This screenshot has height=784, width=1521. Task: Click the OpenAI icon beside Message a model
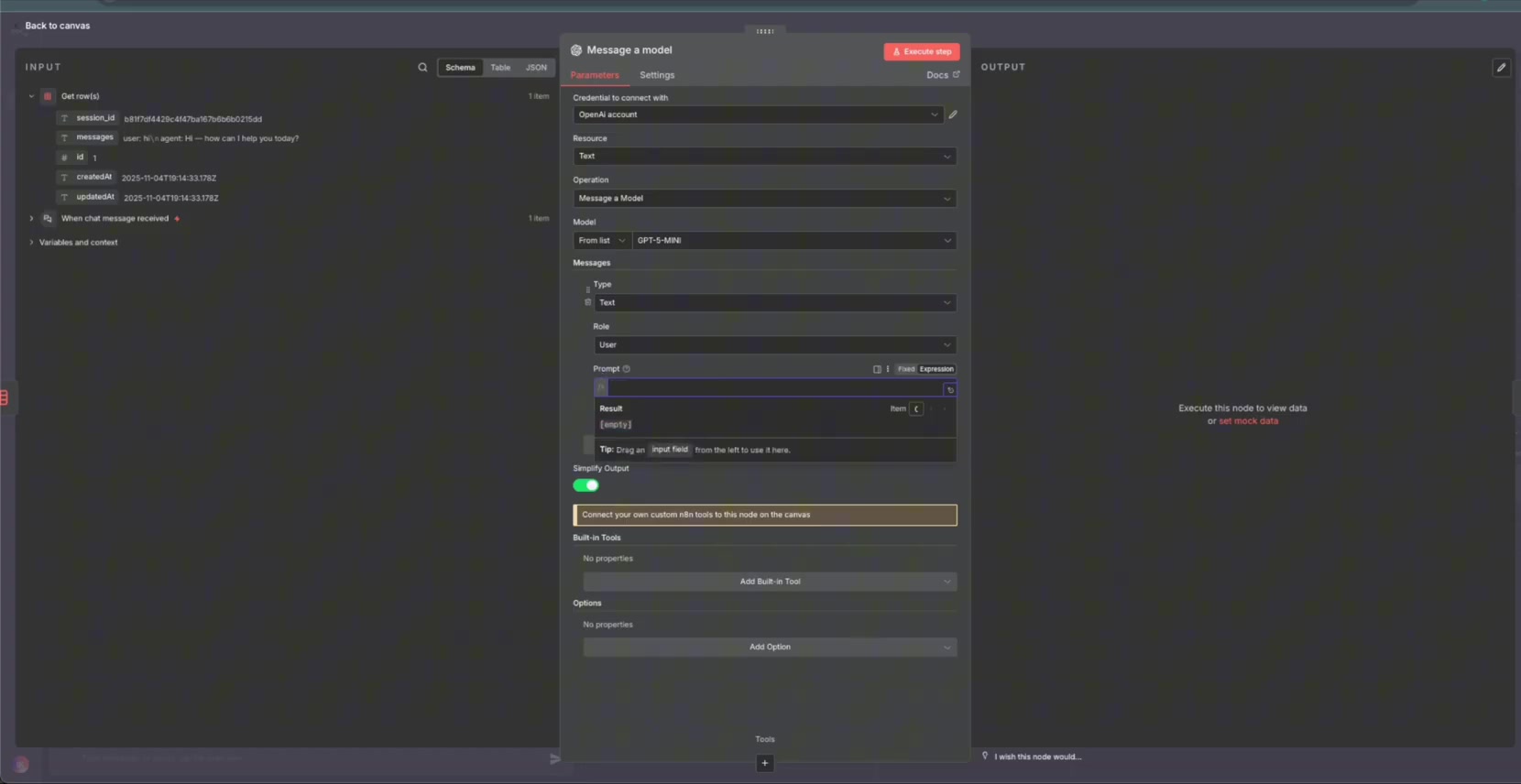[576, 50]
